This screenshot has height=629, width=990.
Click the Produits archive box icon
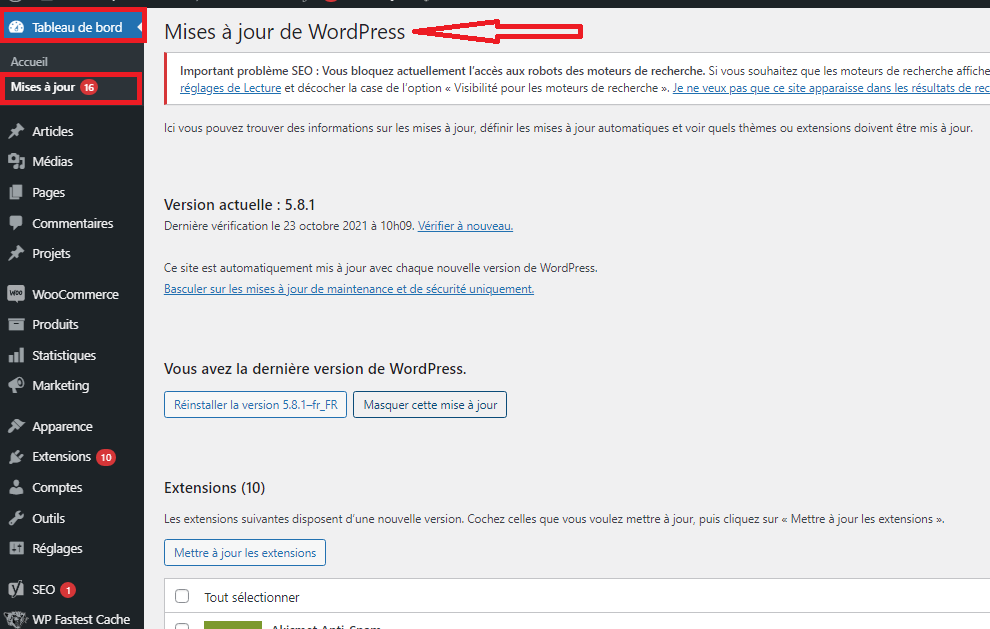(x=16, y=325)
